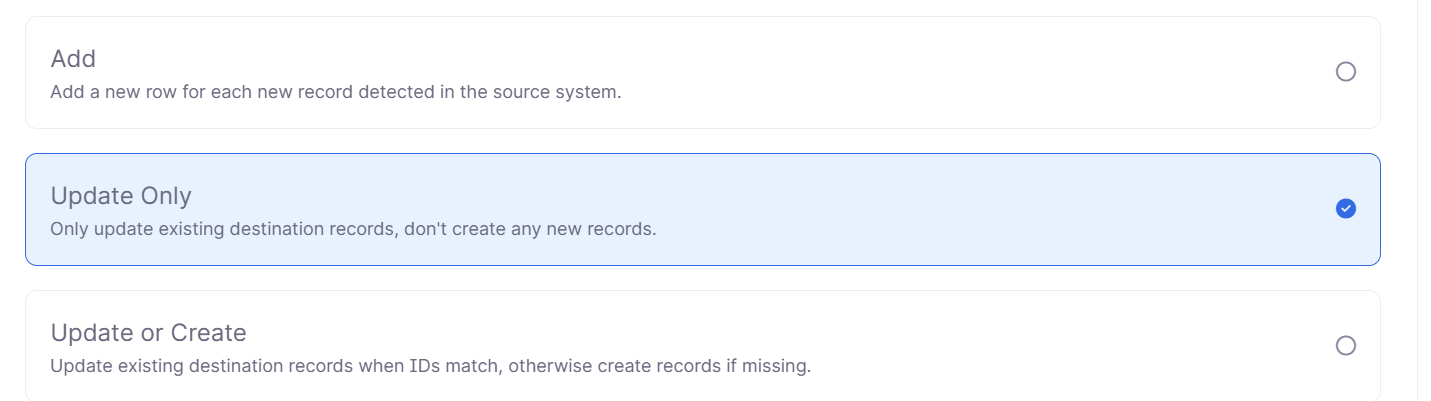Click the word "Only" in the selected heading
The width and height of the screenshot is (1431, 401).
165,196
